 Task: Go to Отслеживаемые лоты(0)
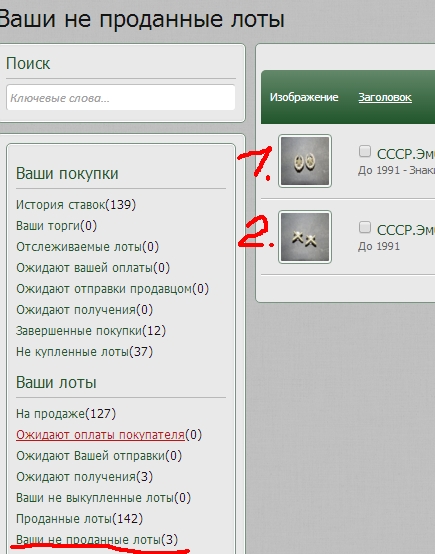[x=88, y=247]
